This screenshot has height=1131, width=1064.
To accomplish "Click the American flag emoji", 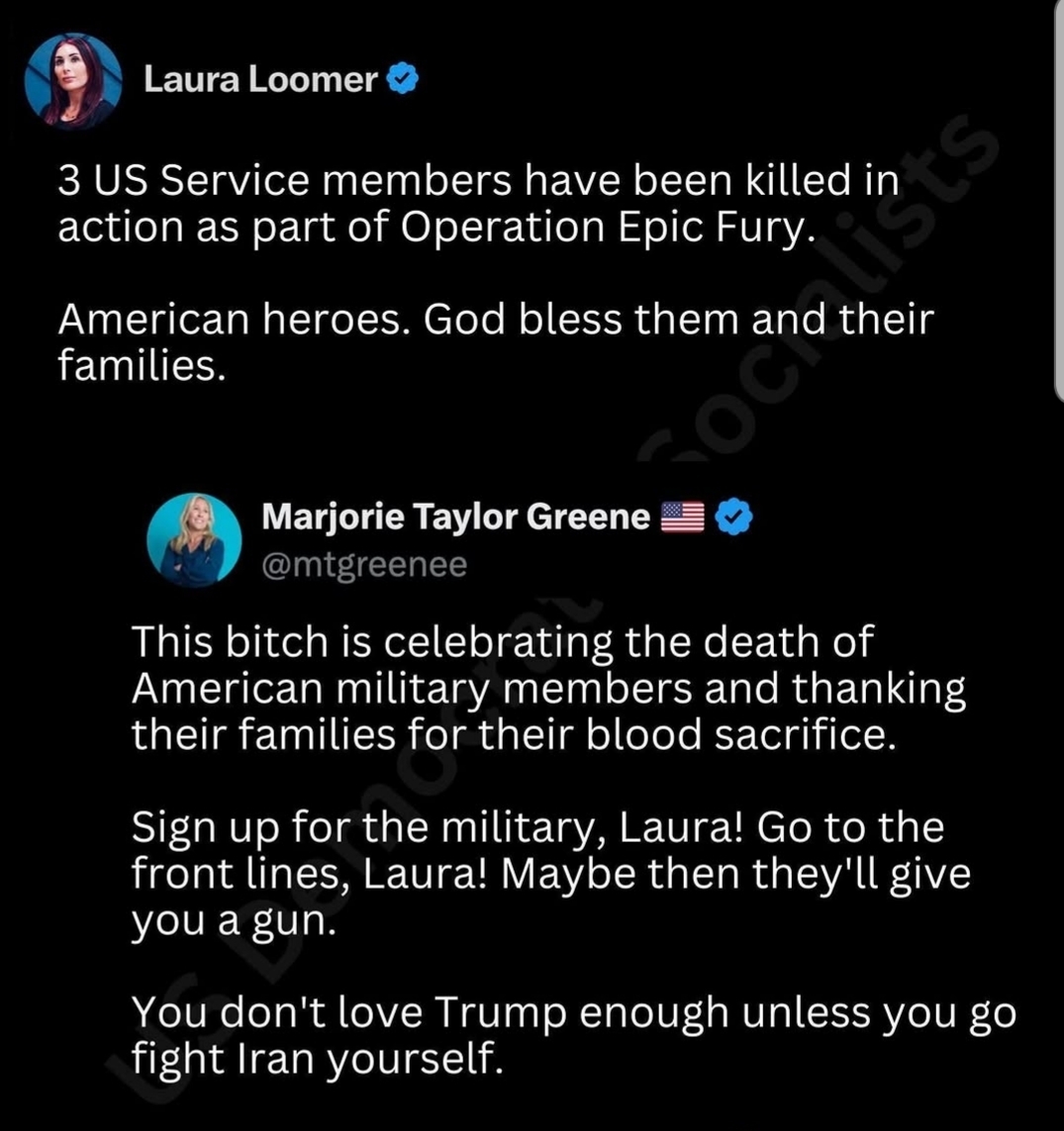I will (x=682, y=518).
